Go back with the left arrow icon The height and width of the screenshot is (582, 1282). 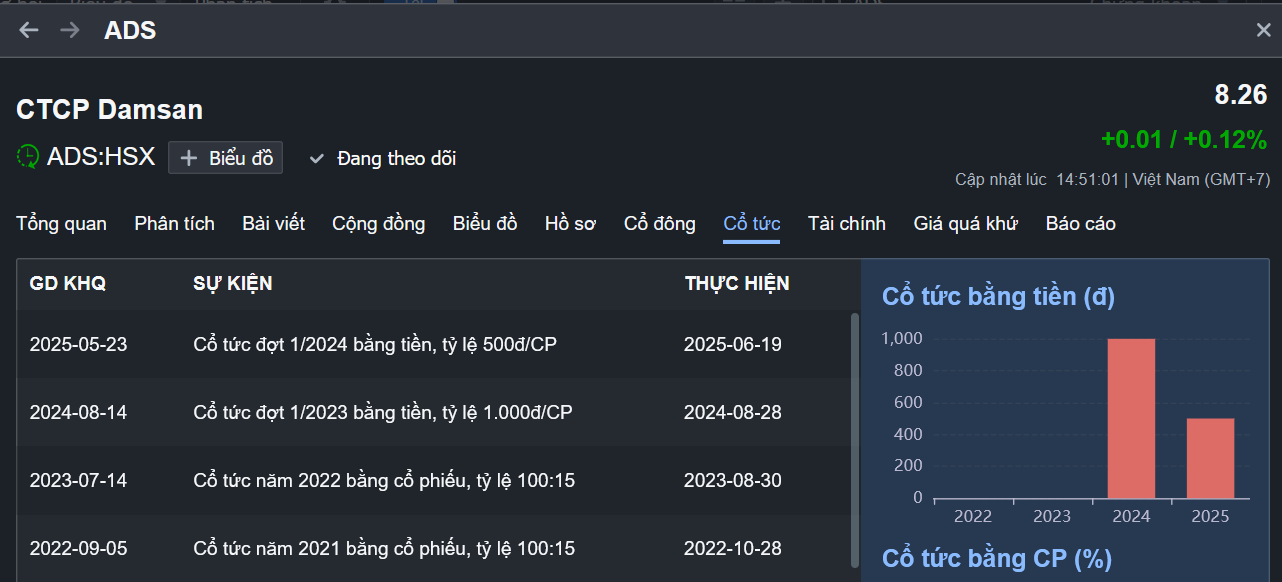coord(29,30)
